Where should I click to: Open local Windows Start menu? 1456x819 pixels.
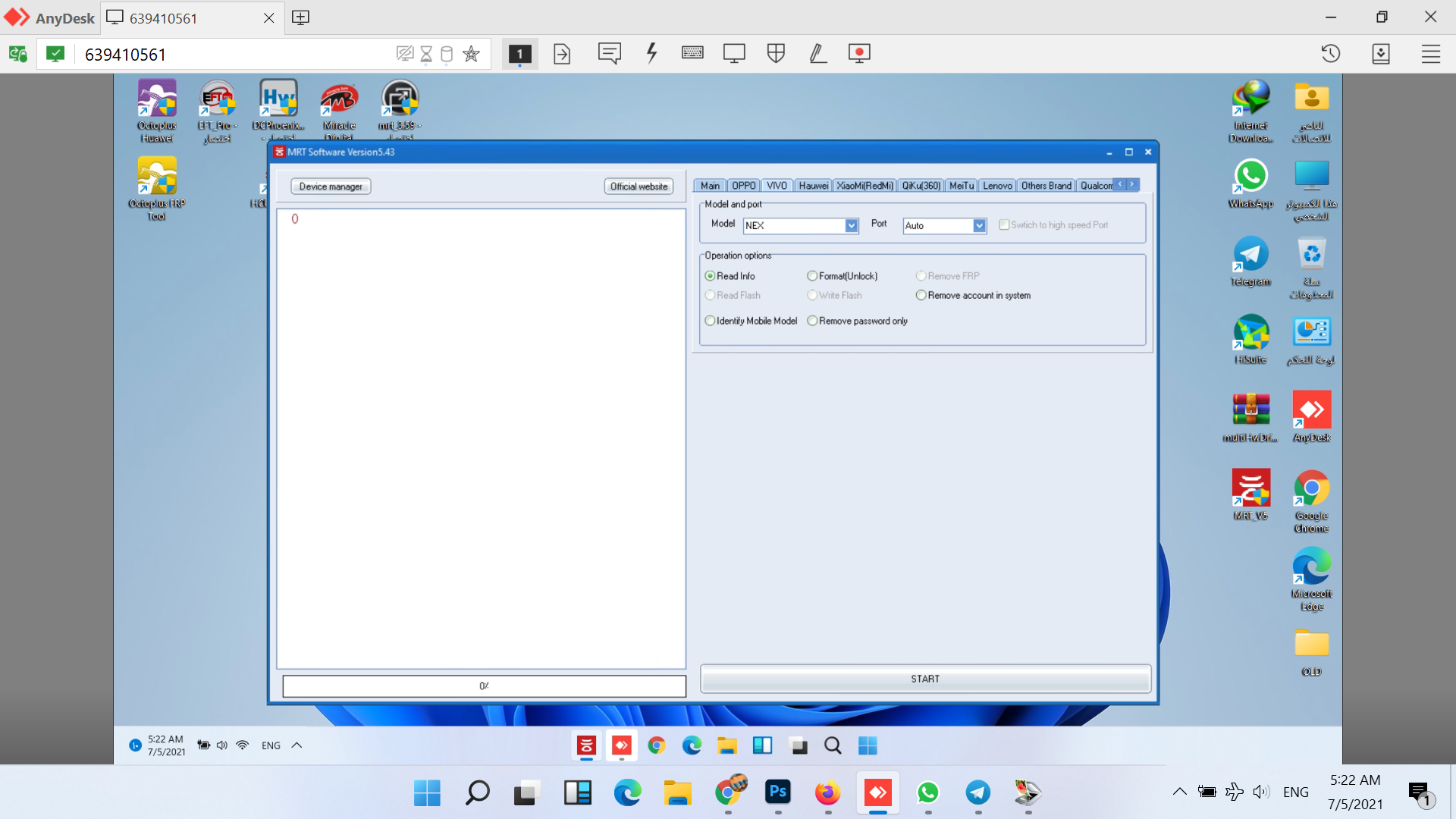427,792
